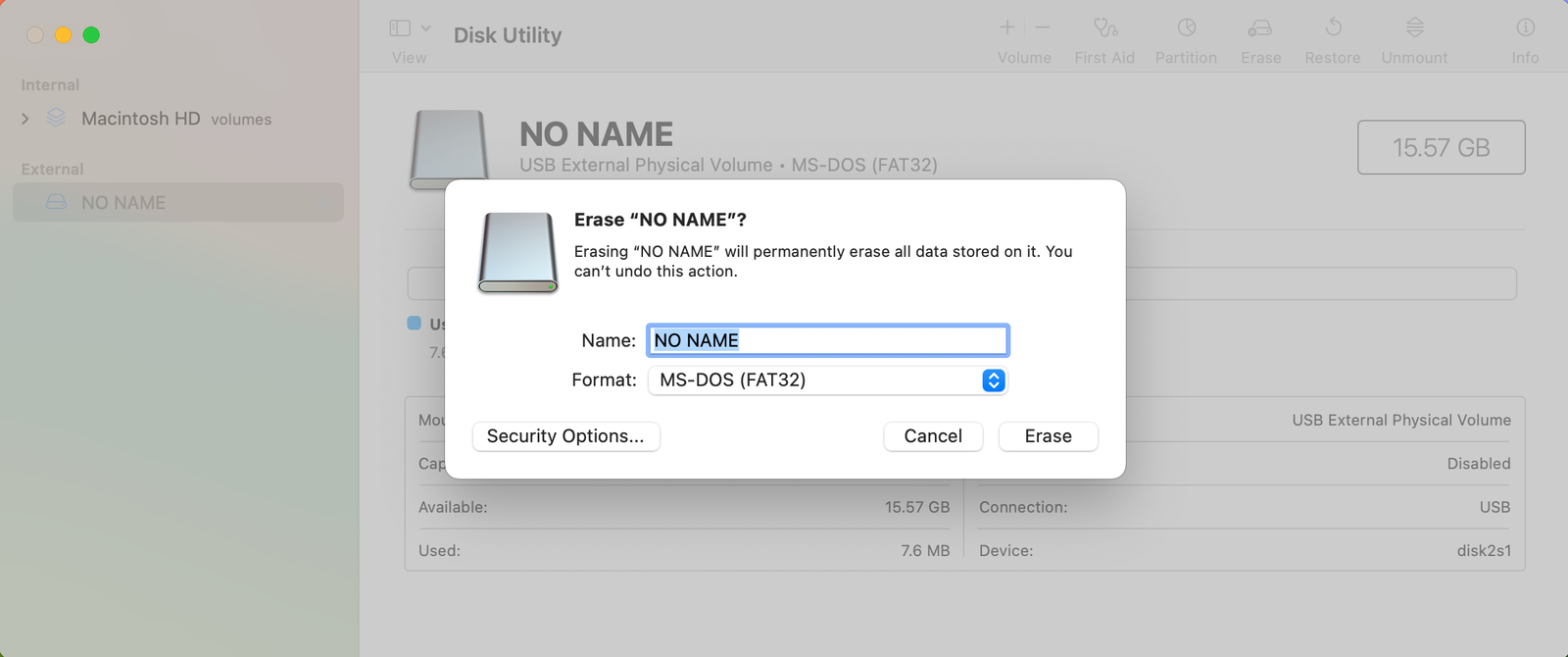
Task: Select the NO NAME external volume in the sidebar
Action: click(178, 202)
